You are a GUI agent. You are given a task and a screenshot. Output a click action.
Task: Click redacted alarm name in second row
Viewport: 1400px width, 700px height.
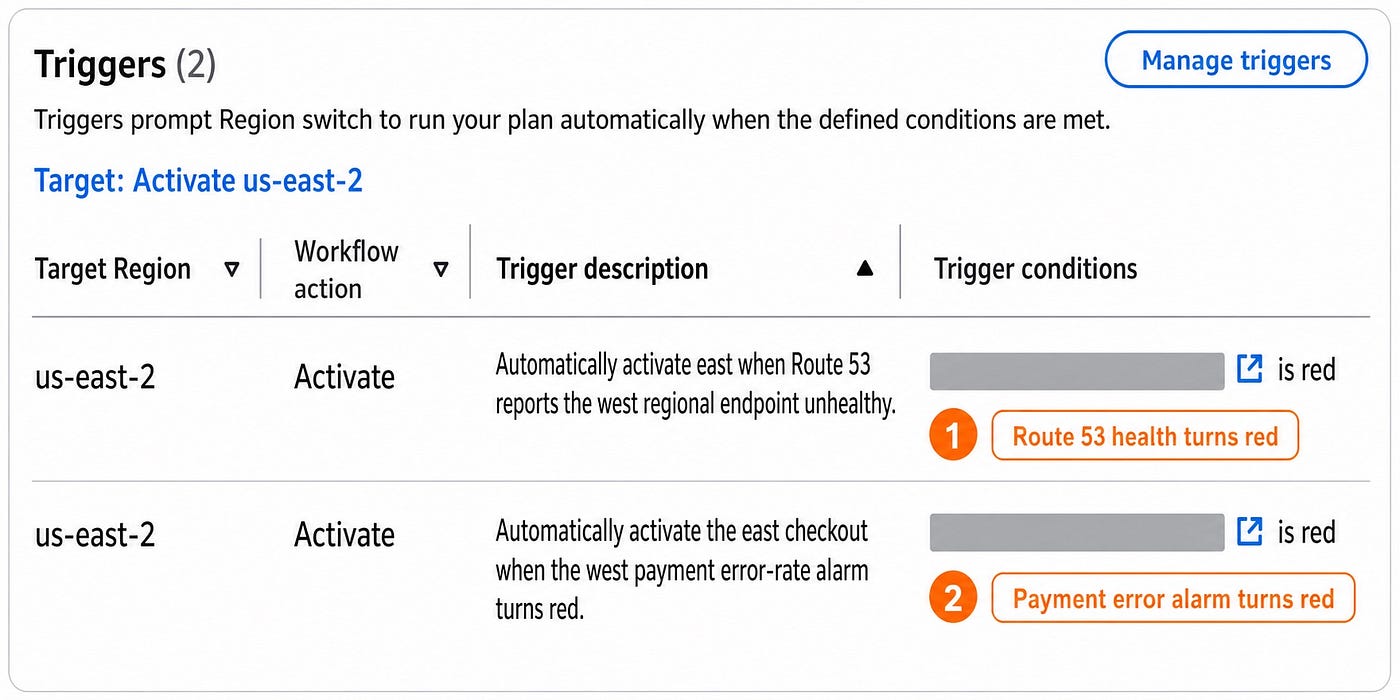point(1077,532)
